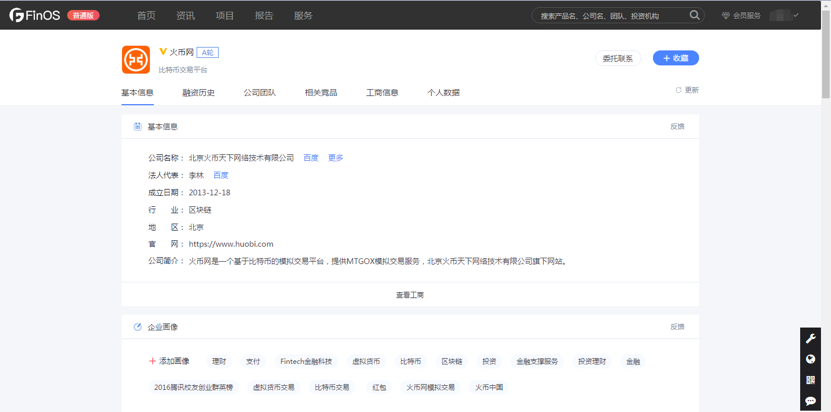Image resolution: width=831 pixels, height=412 pixels.
Task: Click the A轮 funding round tag
Action: [x=207, y=52]
